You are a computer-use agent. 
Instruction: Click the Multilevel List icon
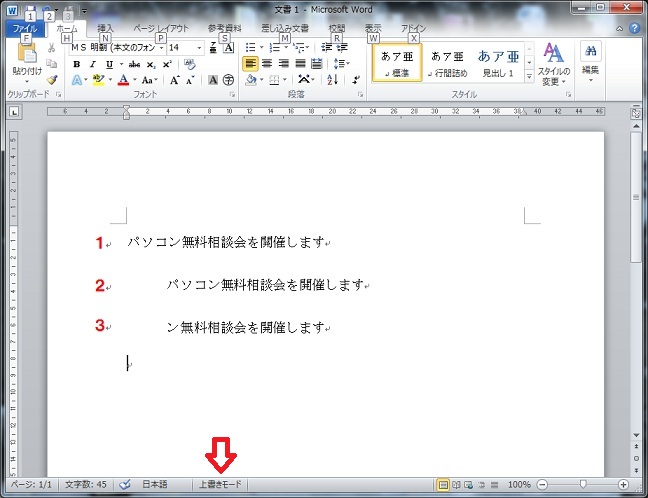298,48
